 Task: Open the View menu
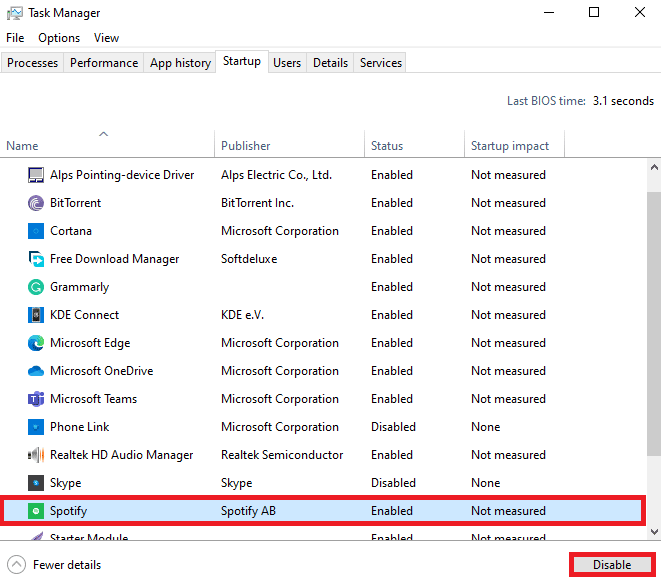(106, 38)
